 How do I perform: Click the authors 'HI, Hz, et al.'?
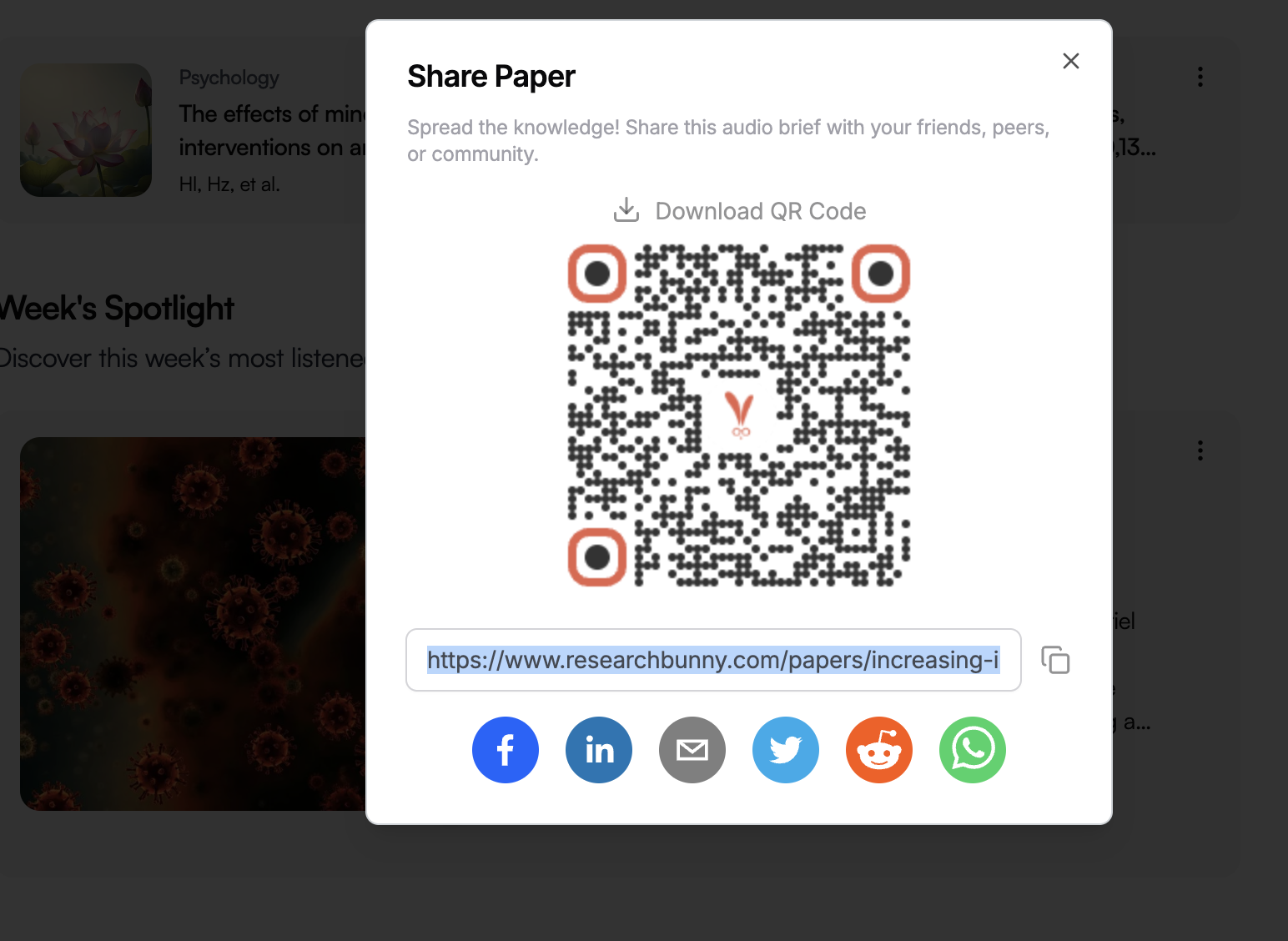pyautogui.click(x=229, y=184)
